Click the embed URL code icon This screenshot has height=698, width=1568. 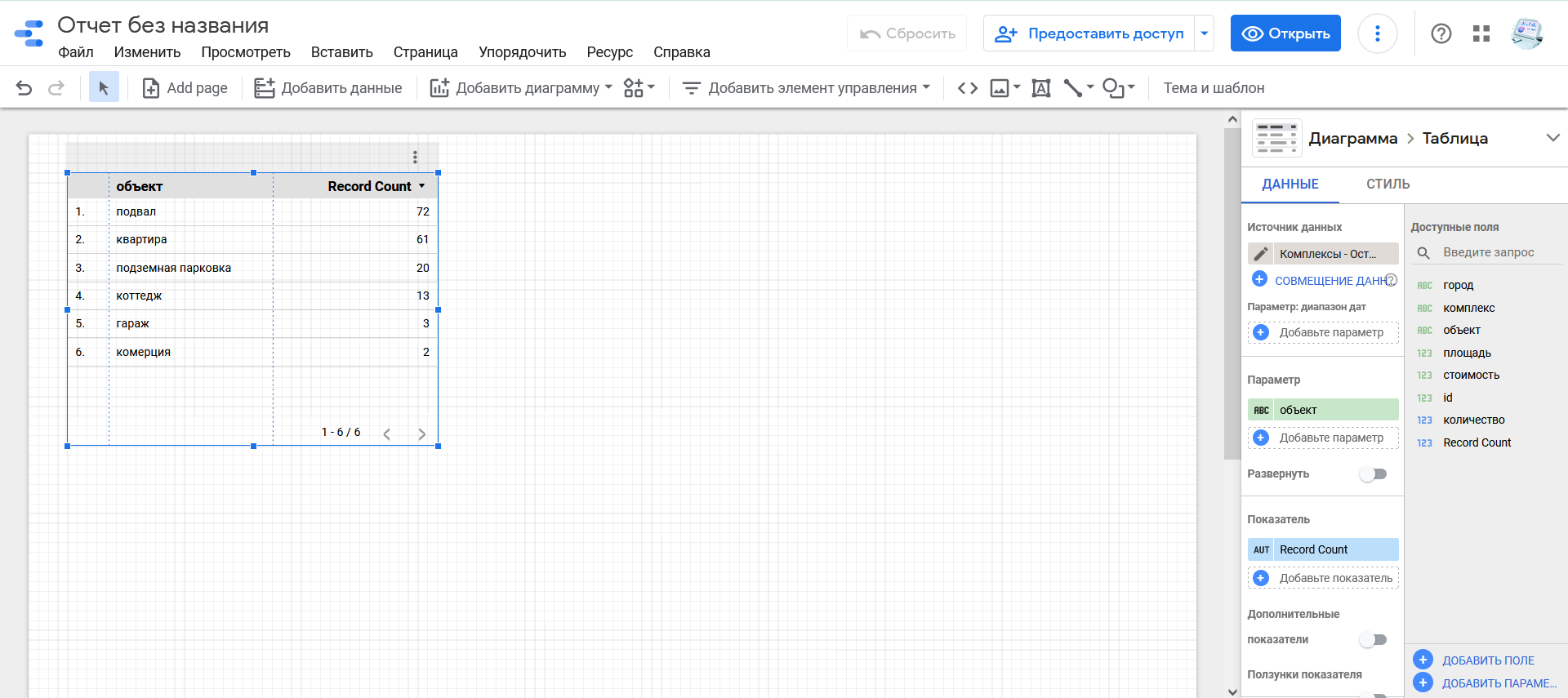pyautogui.click(x=968, y=88)
